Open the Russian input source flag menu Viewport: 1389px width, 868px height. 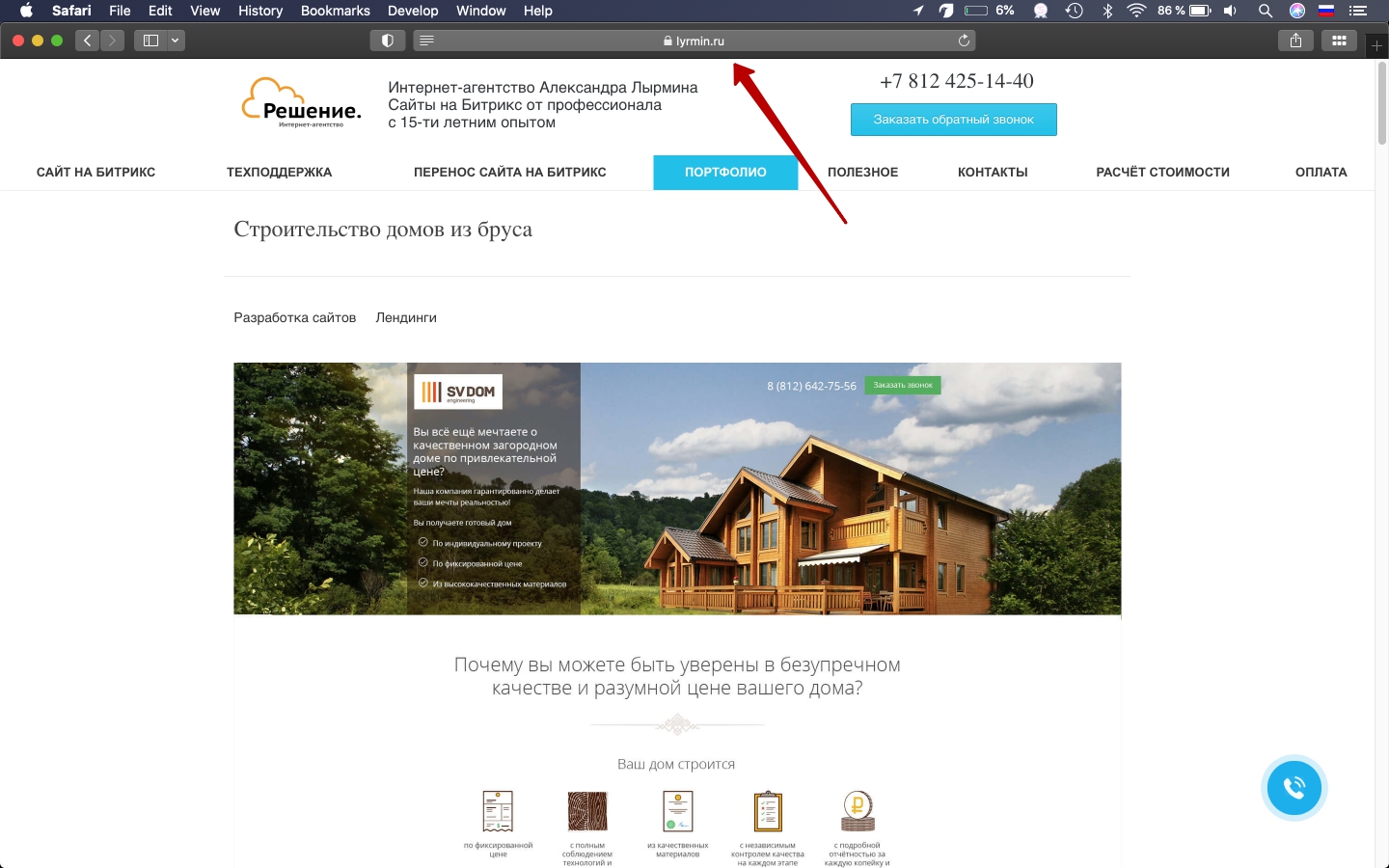coord(1326,11)
